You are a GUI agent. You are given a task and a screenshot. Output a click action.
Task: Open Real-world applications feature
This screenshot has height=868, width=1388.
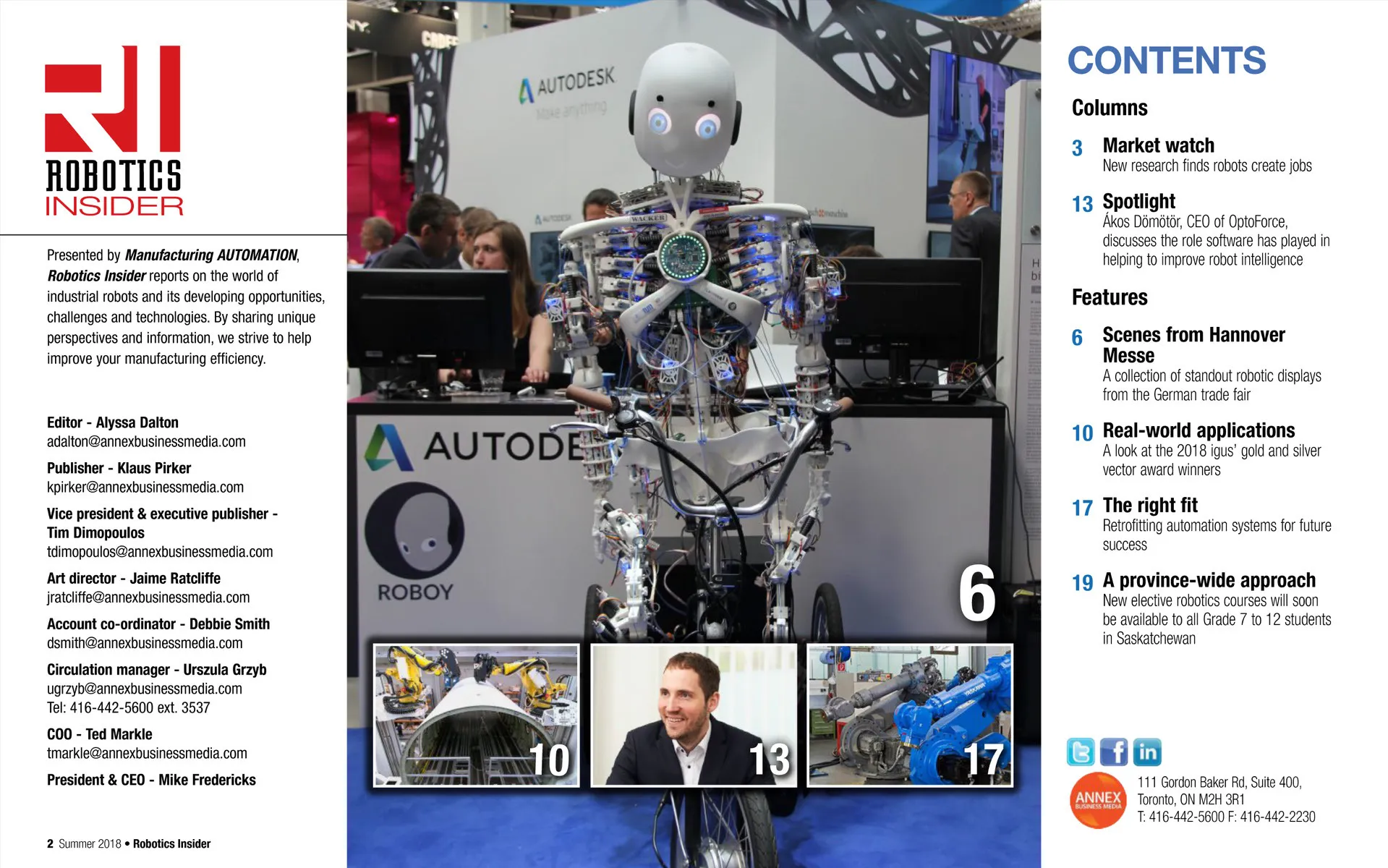(x=1198, y=431)
